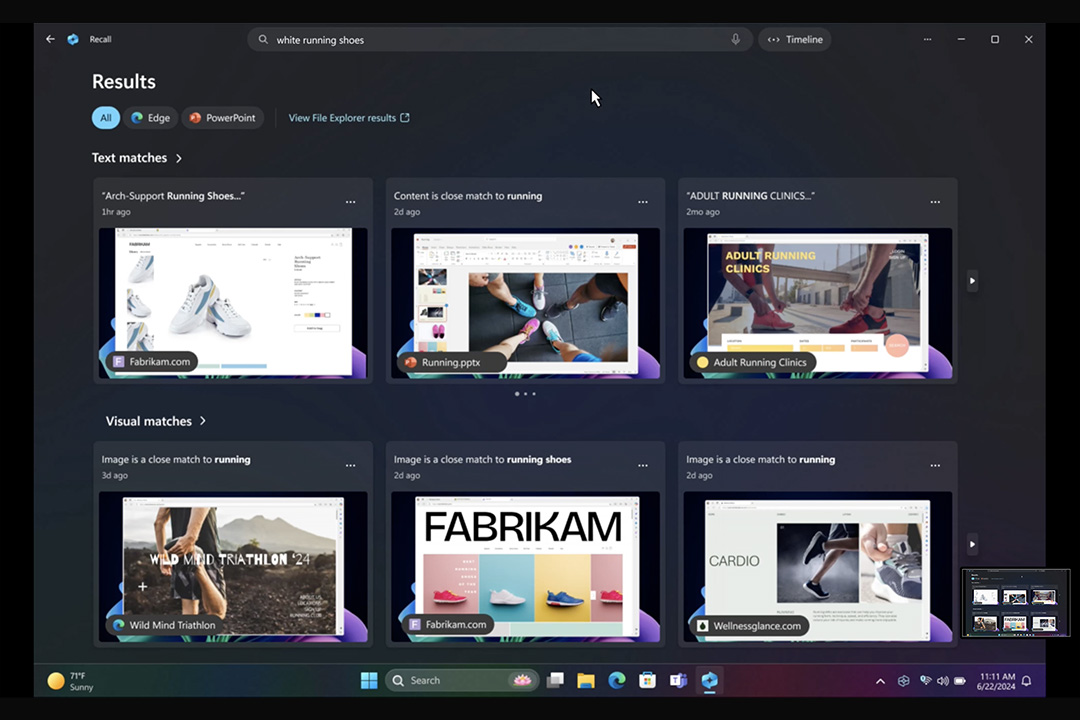Enable the Edge results filter
The image size is (1080, 720).
coord(151,117)
